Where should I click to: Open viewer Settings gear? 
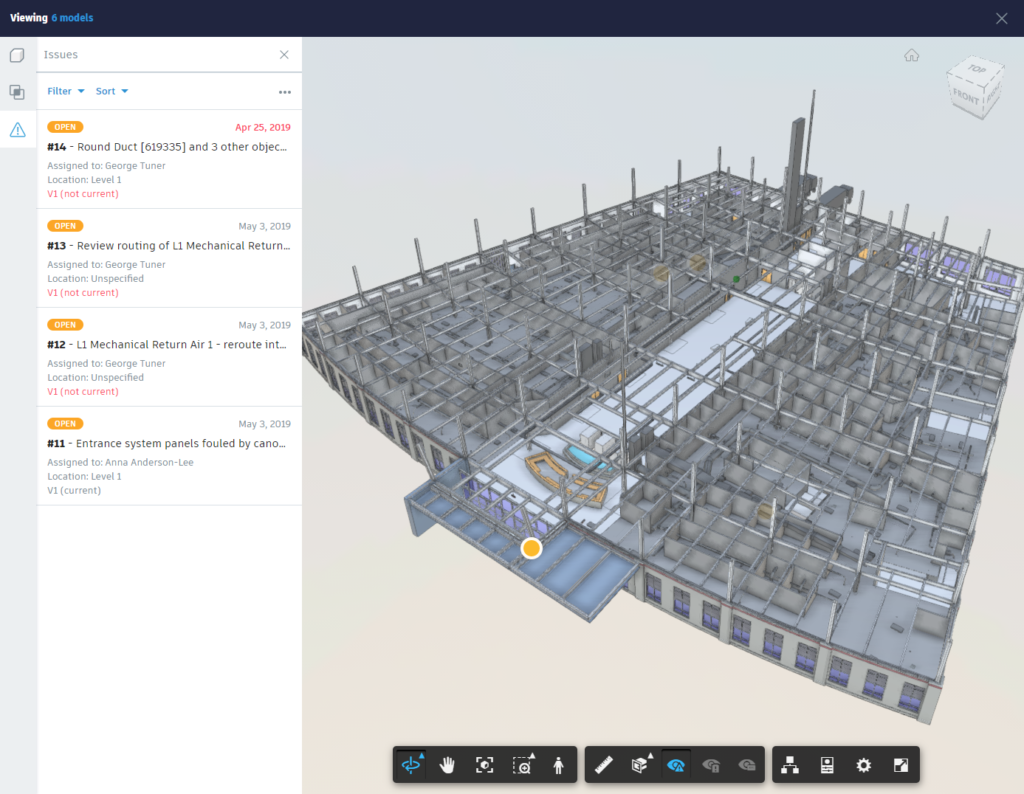[863, 765]
